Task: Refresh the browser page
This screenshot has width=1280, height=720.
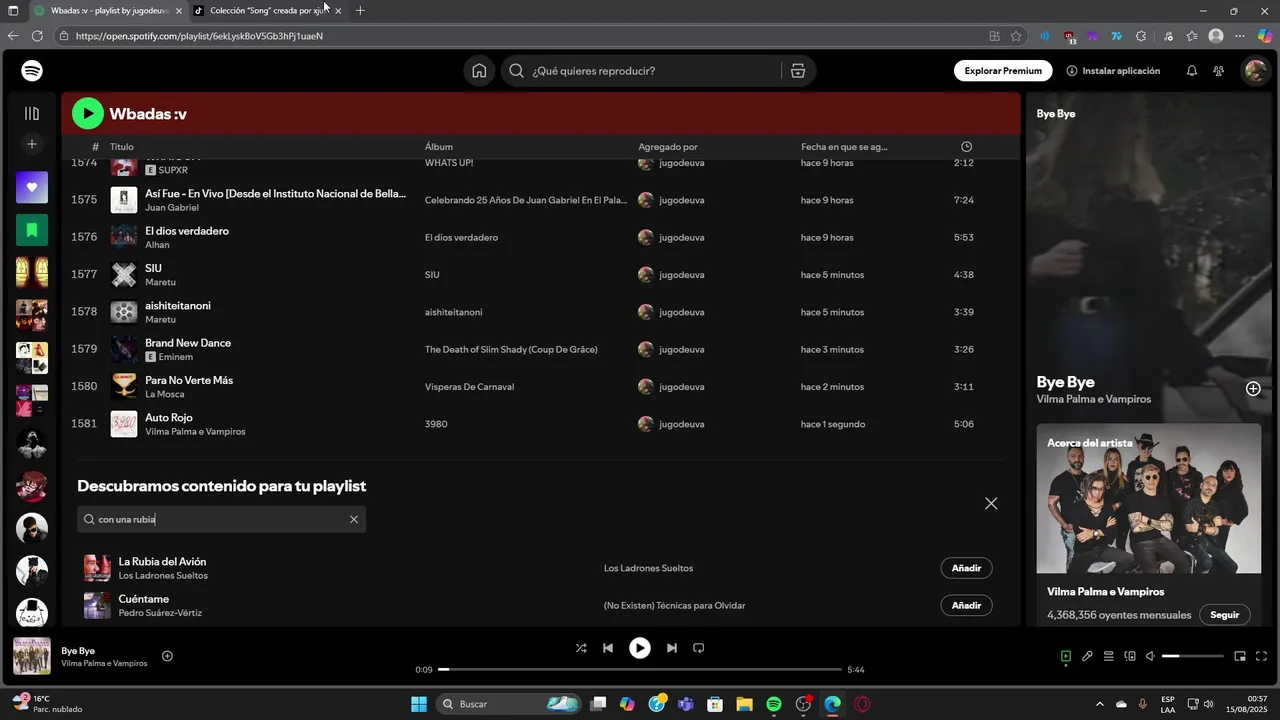Action: 37,36
